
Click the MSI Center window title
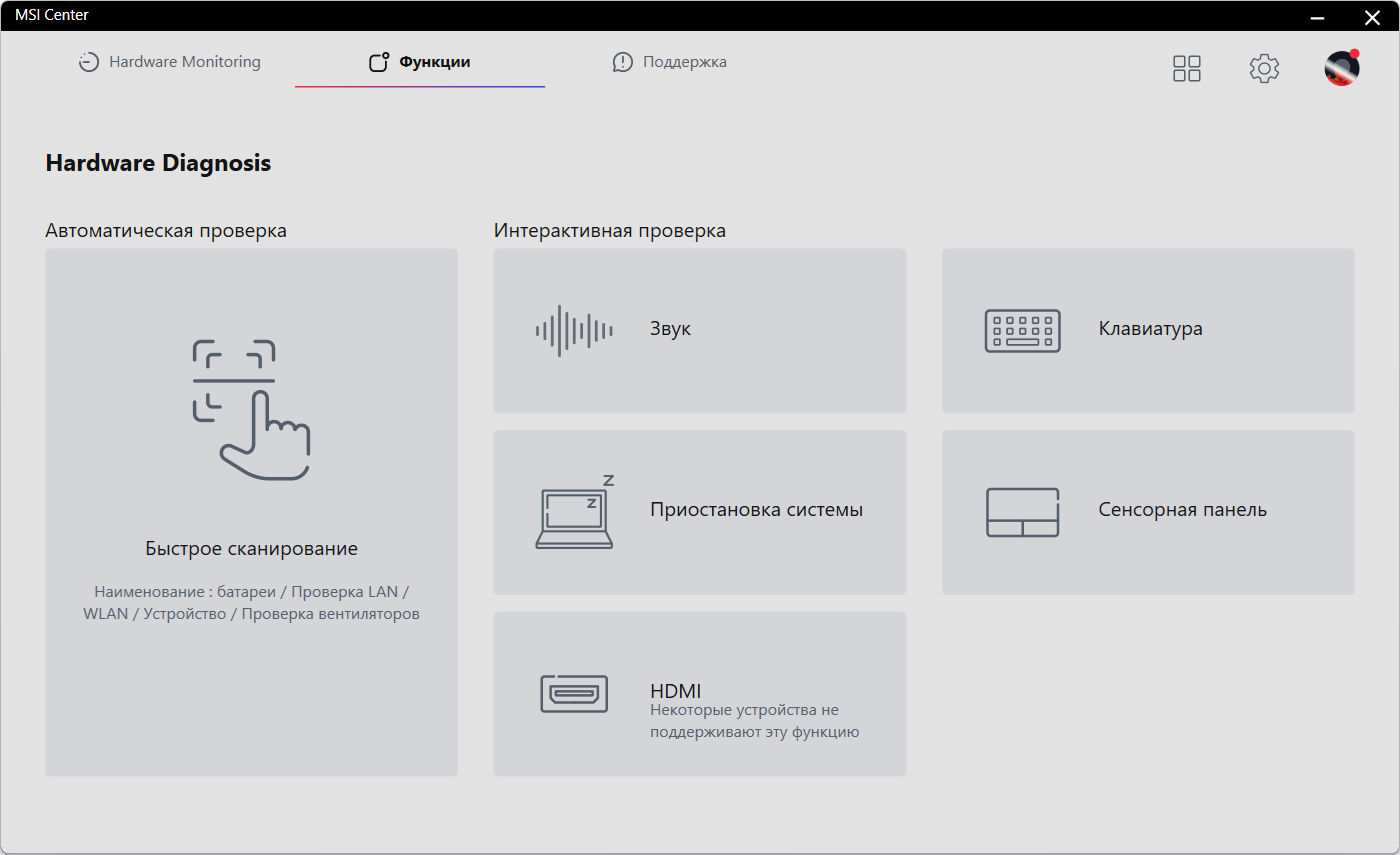click(x=52, y=15)
